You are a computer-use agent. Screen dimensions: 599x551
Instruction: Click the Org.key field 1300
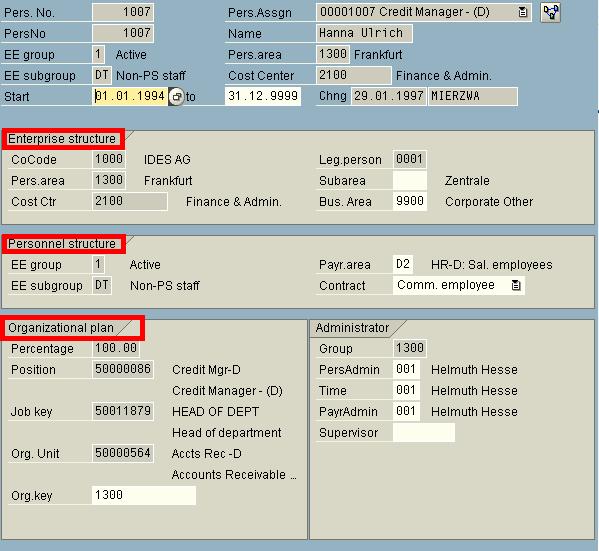click(x=144, y=495)
